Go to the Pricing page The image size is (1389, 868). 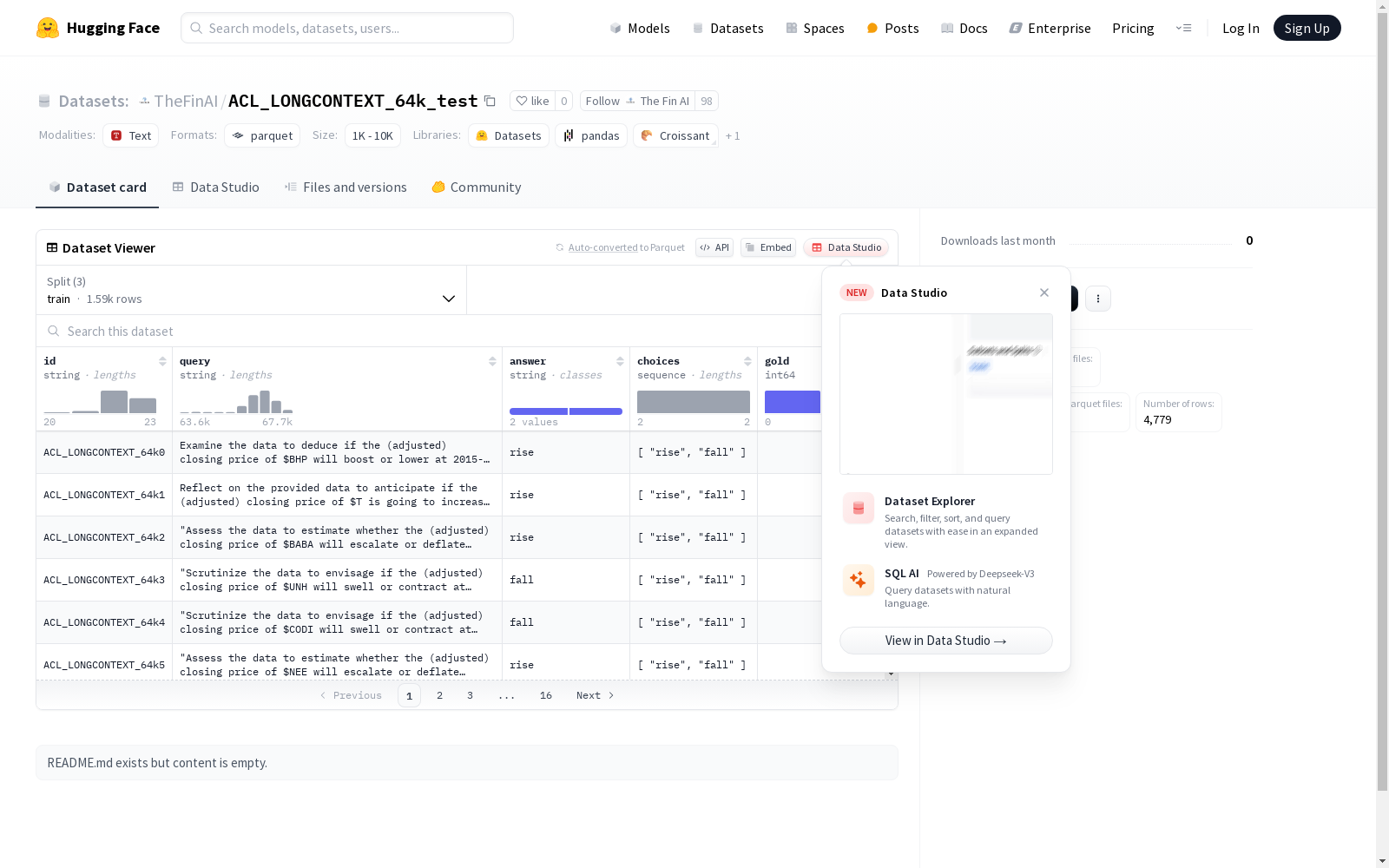click(1133, 28)
